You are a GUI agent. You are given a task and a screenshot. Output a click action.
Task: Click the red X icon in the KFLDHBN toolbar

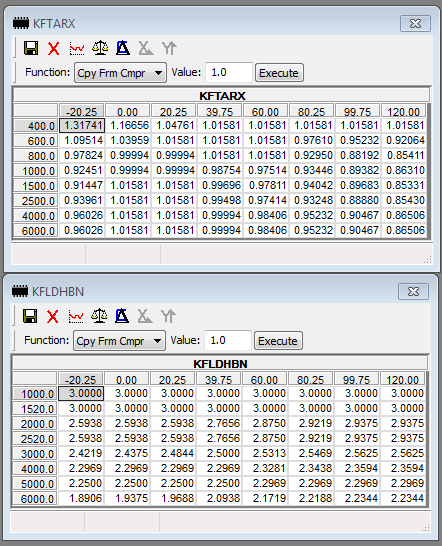pos(53,317)
